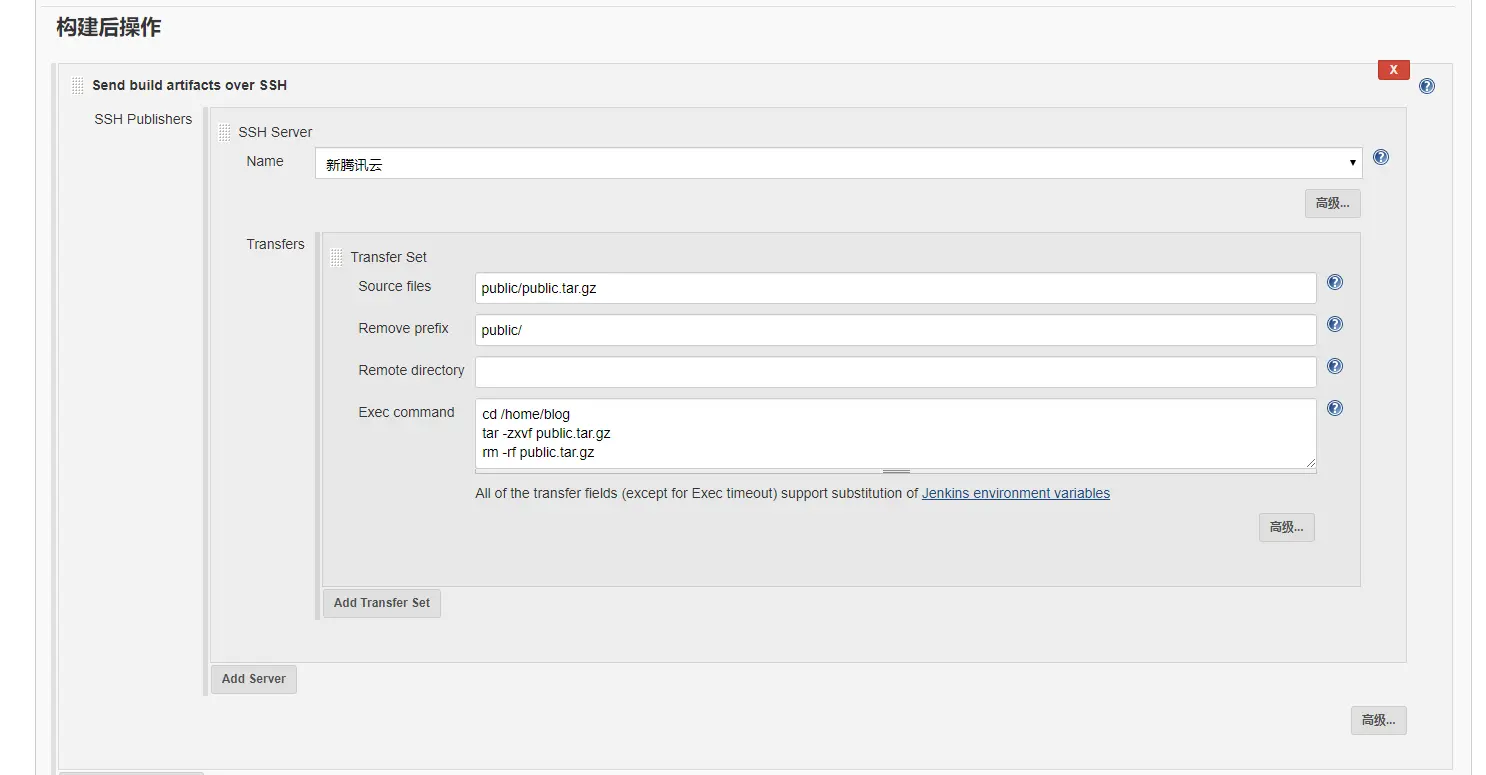Viewport: 1486px width, 775px height.
Task: Show help for Remove prefix field
Action: pos(1334,325)
